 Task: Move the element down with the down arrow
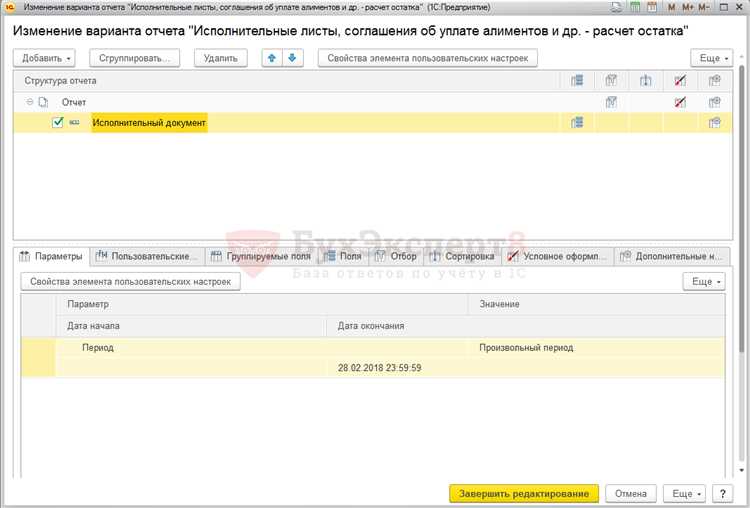point(291,58)
